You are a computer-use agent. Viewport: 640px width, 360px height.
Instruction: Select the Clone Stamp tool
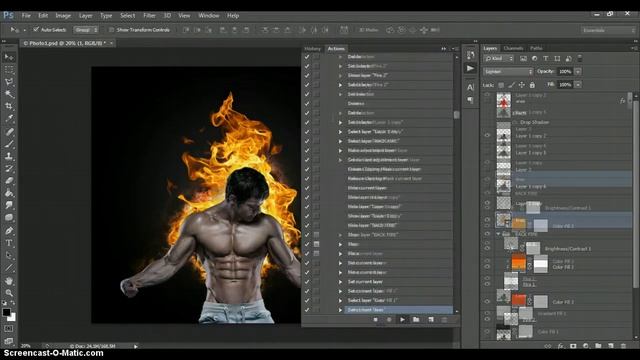tap(9, 156)
